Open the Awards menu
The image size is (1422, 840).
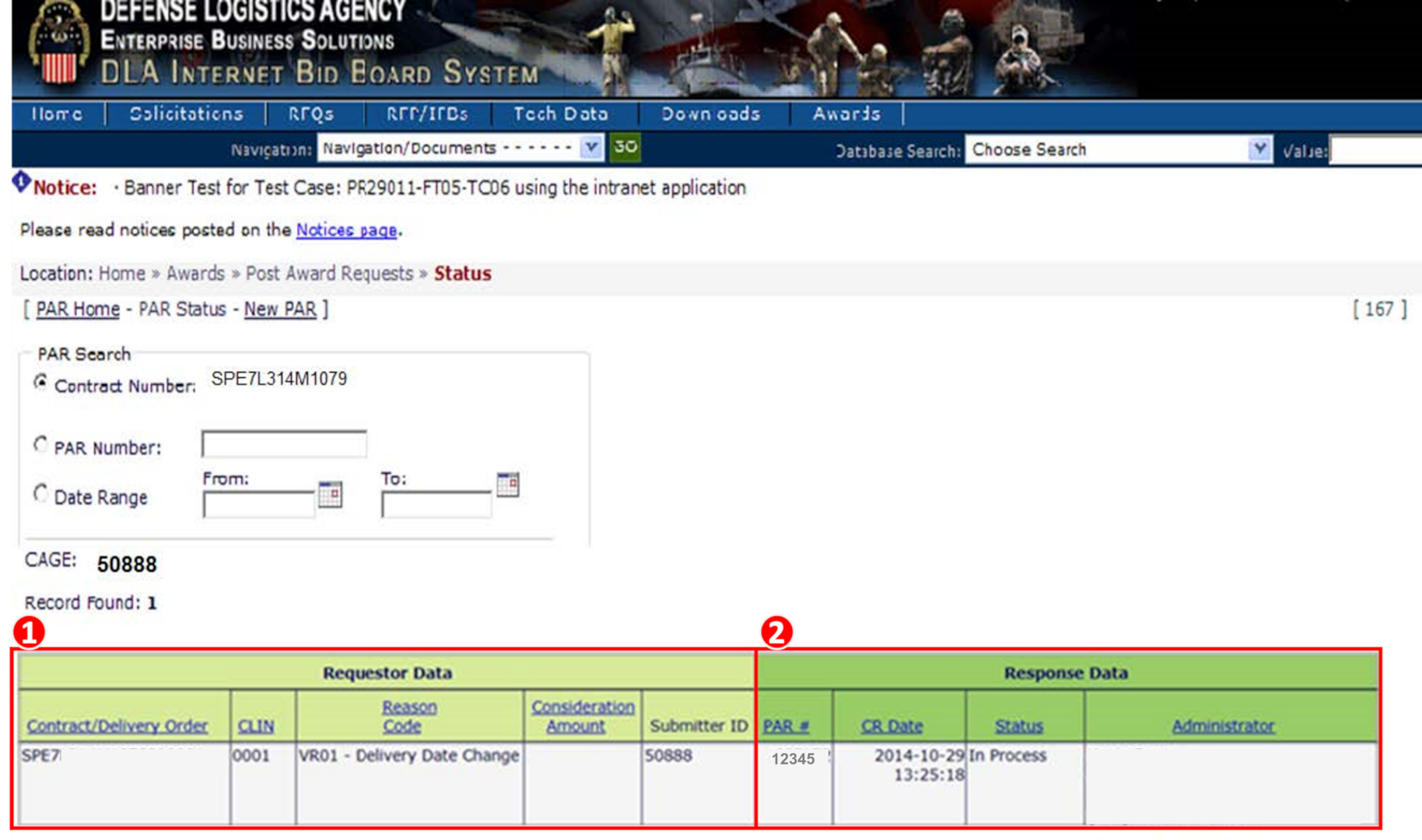[846, 114]
